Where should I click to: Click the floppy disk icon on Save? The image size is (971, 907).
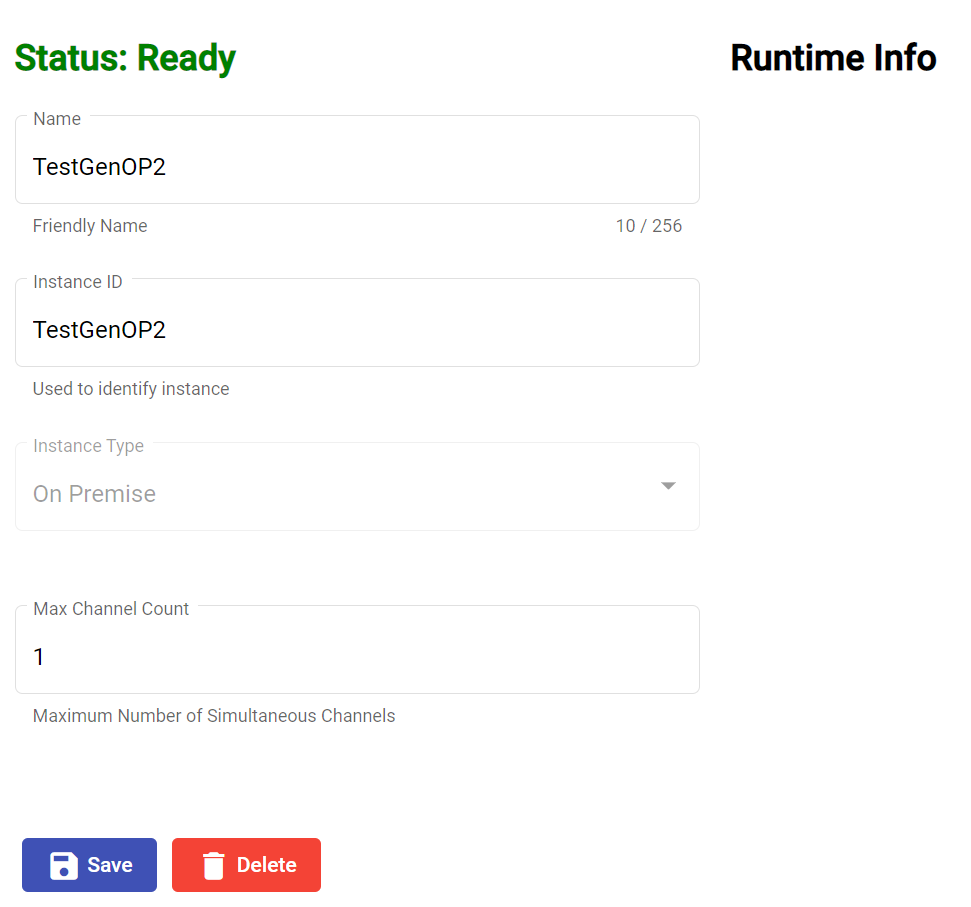tap(64, 865)
